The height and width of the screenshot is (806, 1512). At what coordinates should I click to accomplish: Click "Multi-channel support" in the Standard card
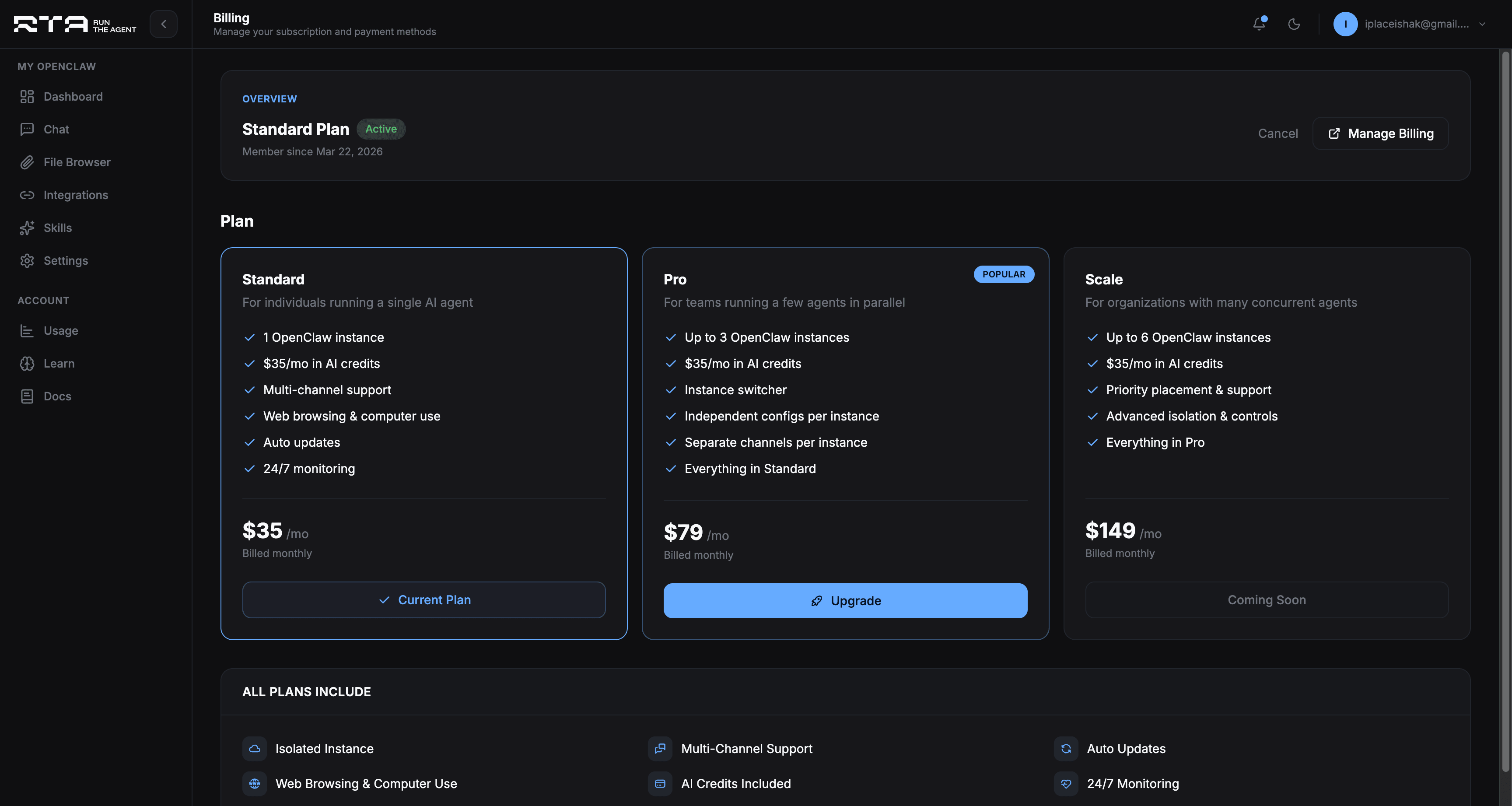click(327, 390)
